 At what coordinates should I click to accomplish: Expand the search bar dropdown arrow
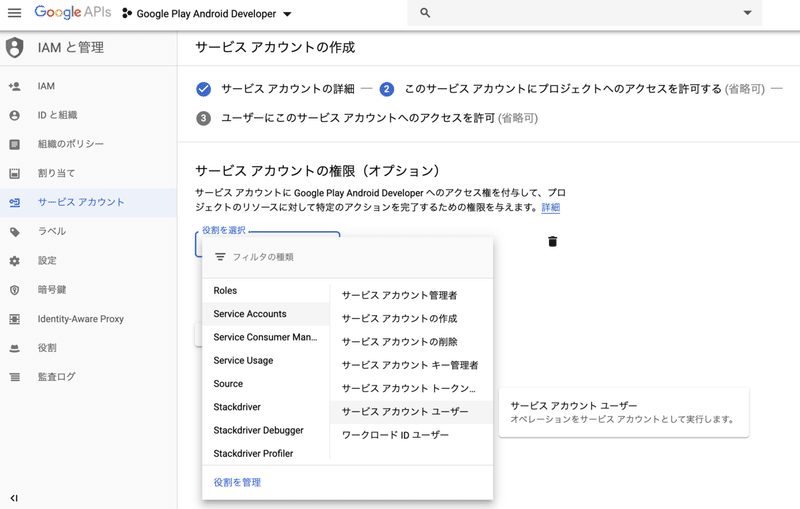(747, 13)
